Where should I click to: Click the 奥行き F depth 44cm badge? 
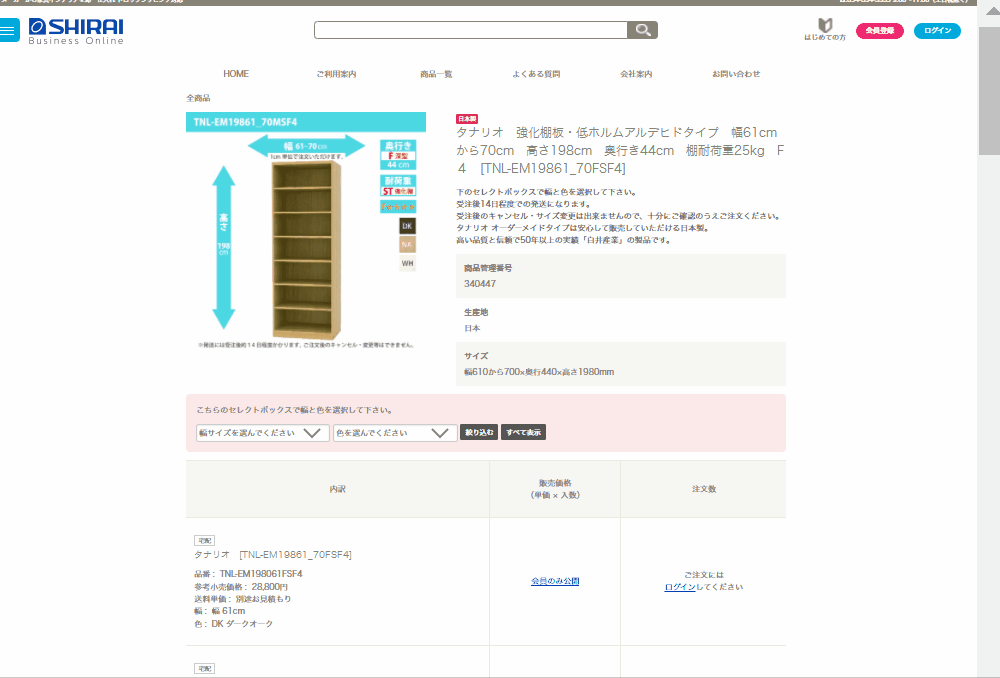click(398, 155)
